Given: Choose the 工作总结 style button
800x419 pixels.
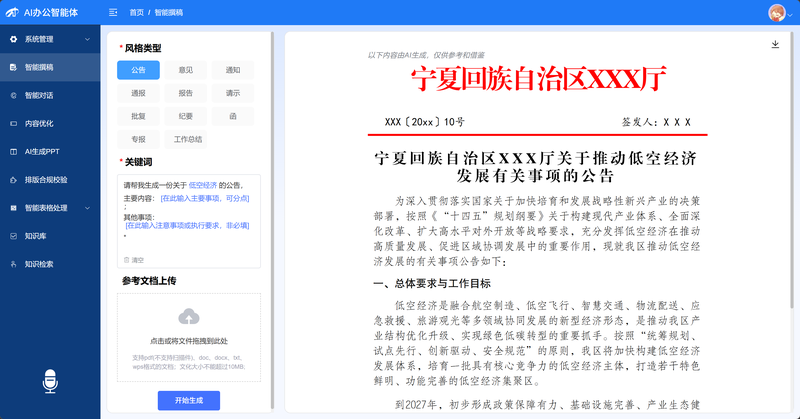Looking at the screenshot, I should pyautogui.click(x=186, y=139).
